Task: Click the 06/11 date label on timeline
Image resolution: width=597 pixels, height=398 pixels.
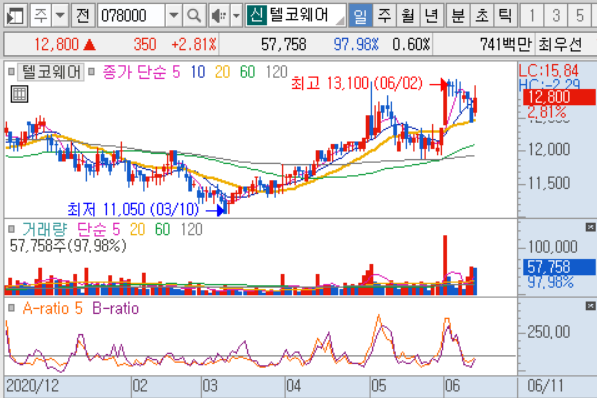Action: point(545,386)
